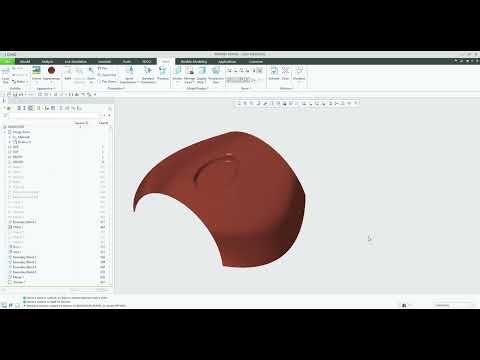480x360 pixels.
Task: Click the model tree search field
Action: click(55, 115)
